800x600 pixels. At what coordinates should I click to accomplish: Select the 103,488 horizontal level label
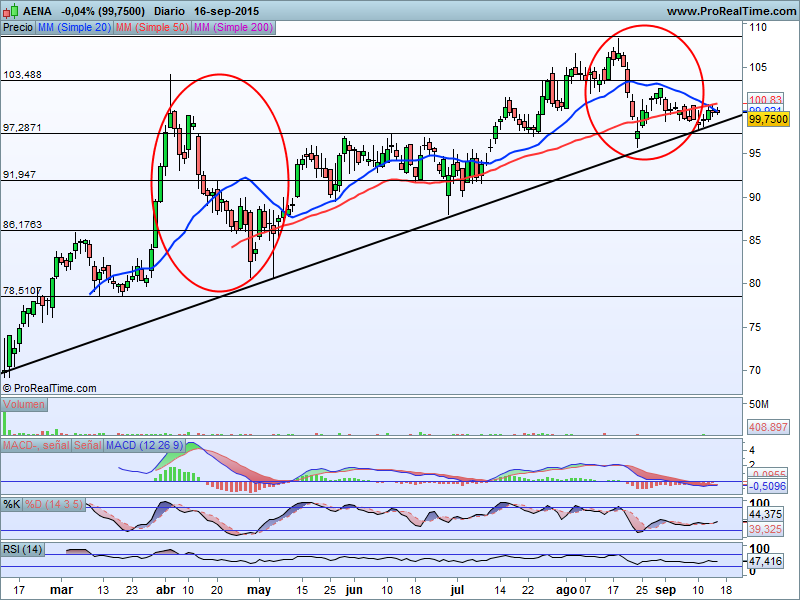22,75
